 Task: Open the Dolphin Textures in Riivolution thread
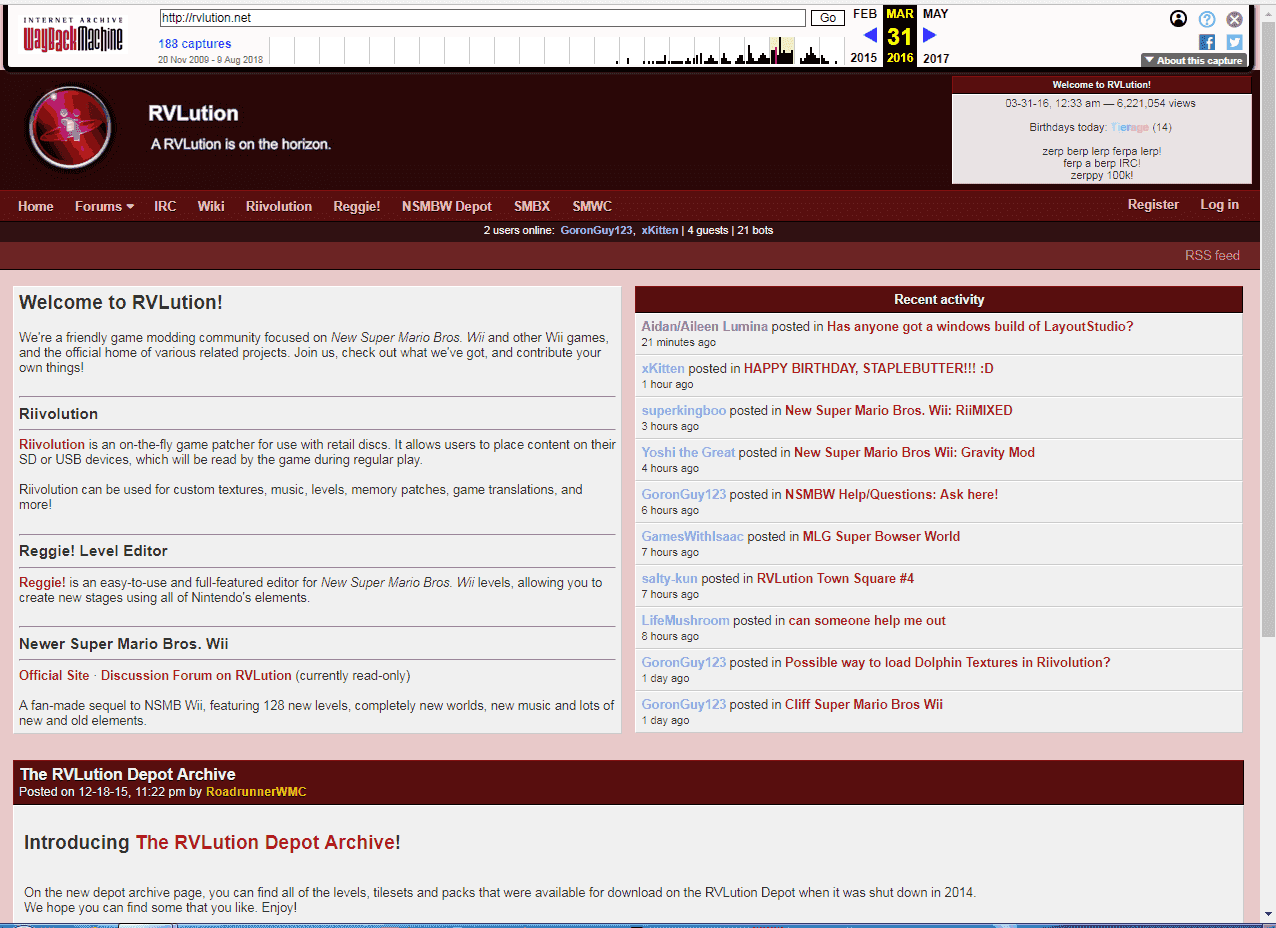pos(948,662)
